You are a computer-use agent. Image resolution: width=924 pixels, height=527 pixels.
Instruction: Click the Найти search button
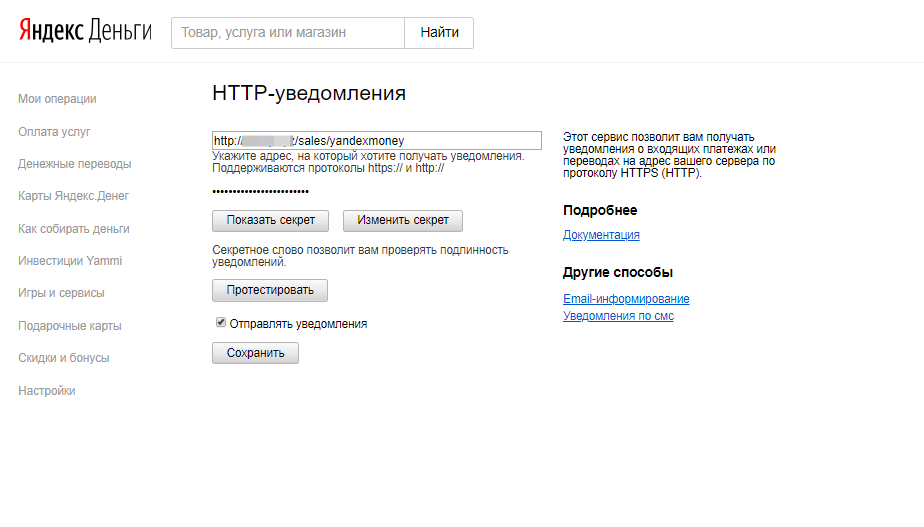click(439, 33)
